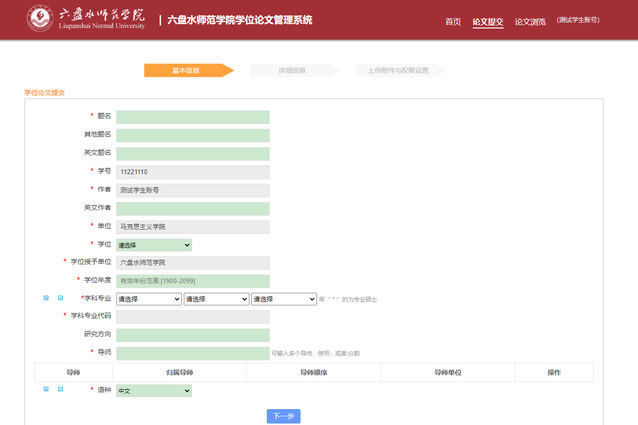Expand the third 学科专业 dropdown
638x425 pixels.
283,299
